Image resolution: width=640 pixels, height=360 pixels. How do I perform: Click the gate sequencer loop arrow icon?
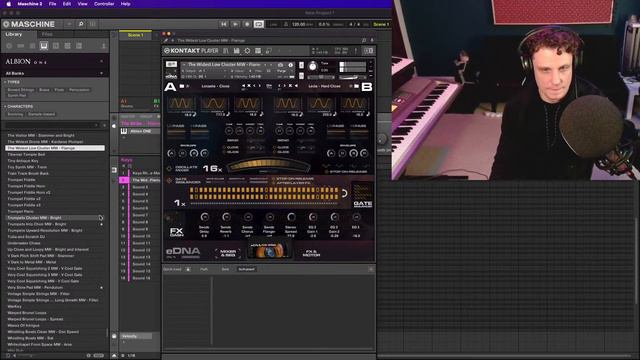coord(344,193)
